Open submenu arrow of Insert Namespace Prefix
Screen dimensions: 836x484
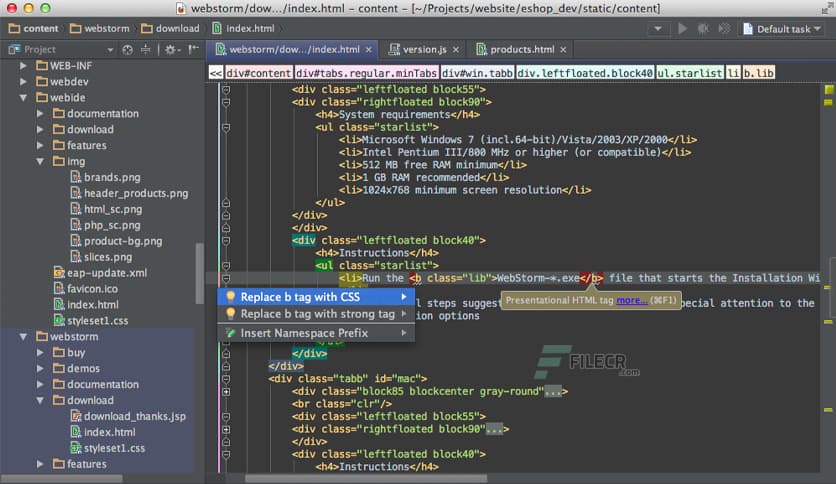(x=404, y=333)
